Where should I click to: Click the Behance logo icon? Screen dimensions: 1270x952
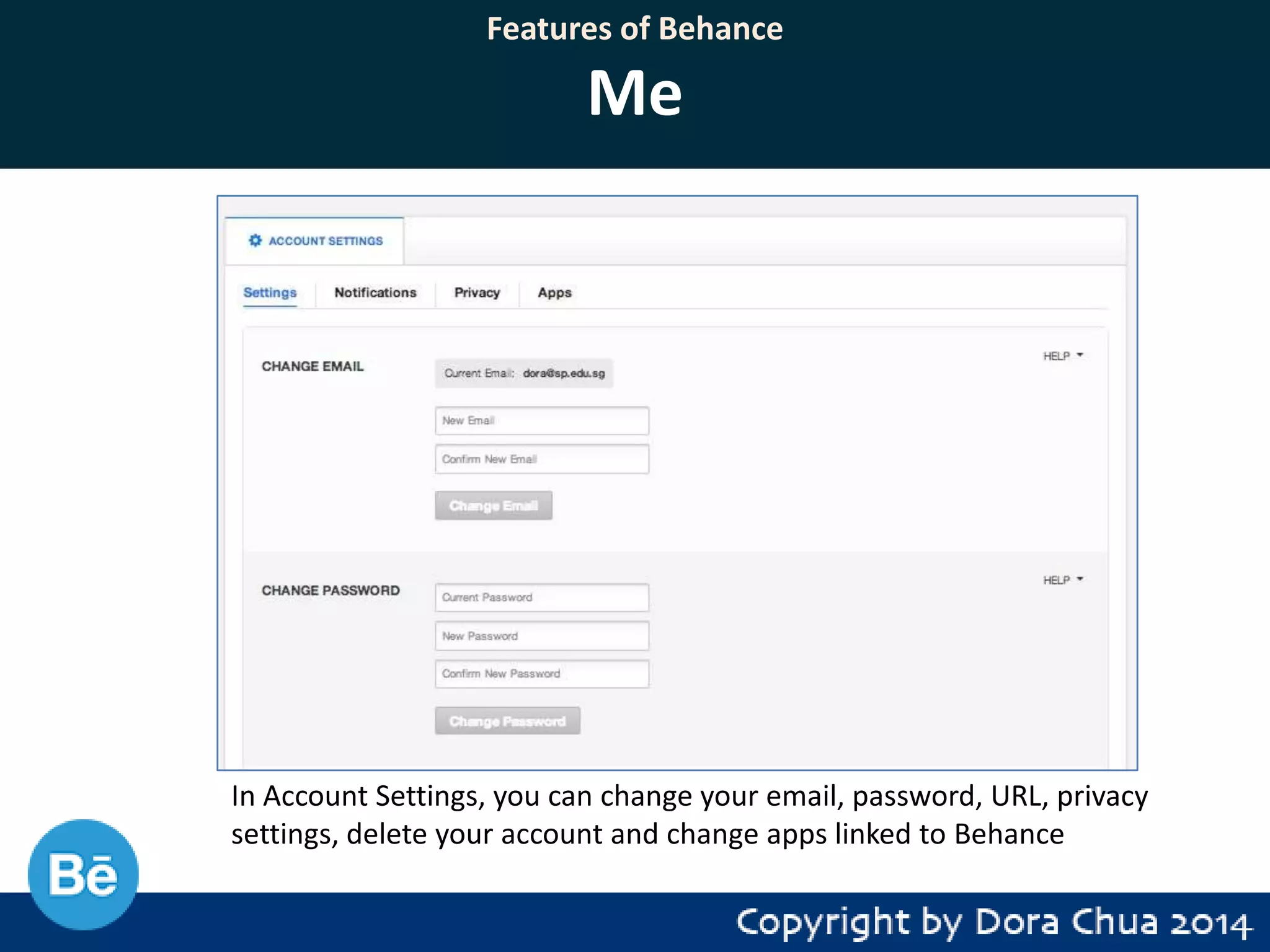(x=83, y=875)
